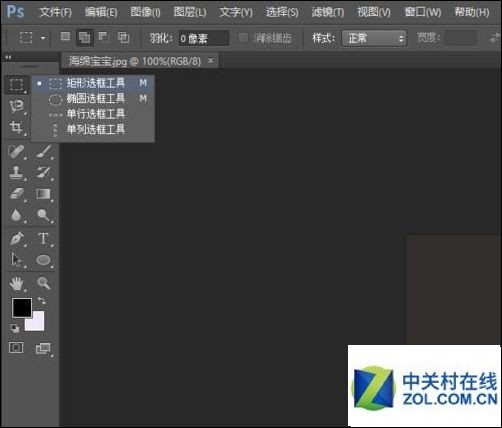Open the 视图(V) menu
502x428 pixels.
pos(374,12)
